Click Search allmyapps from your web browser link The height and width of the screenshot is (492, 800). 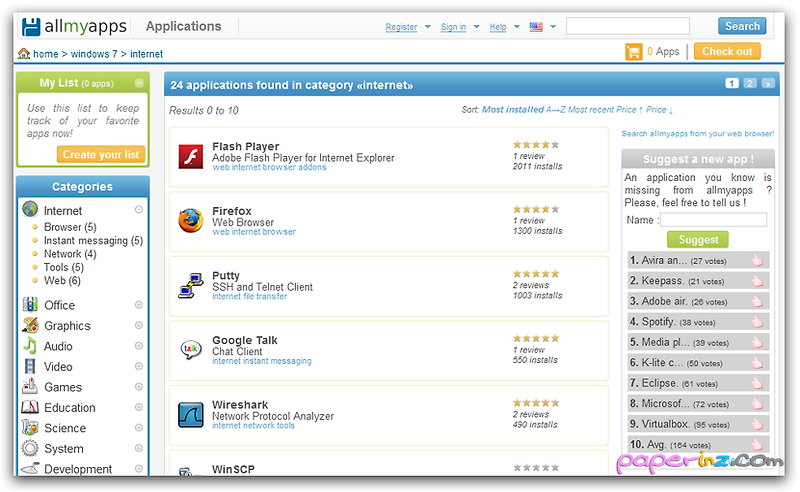click(x=697, y=134)
